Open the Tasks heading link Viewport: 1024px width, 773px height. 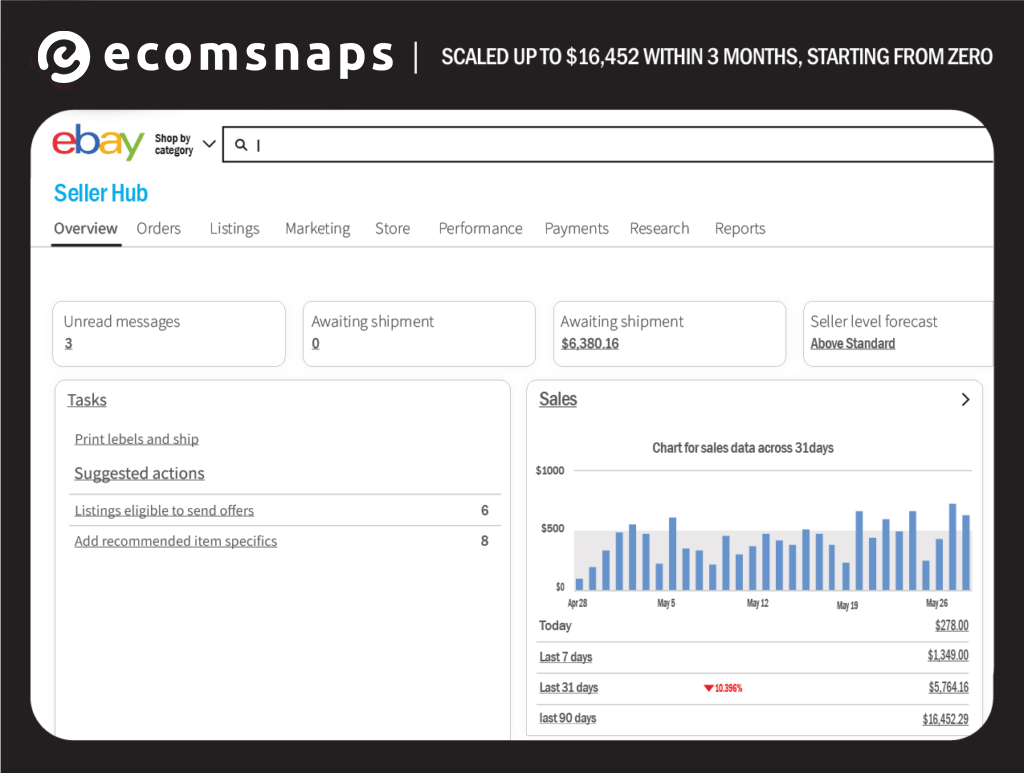coord(87,400)
